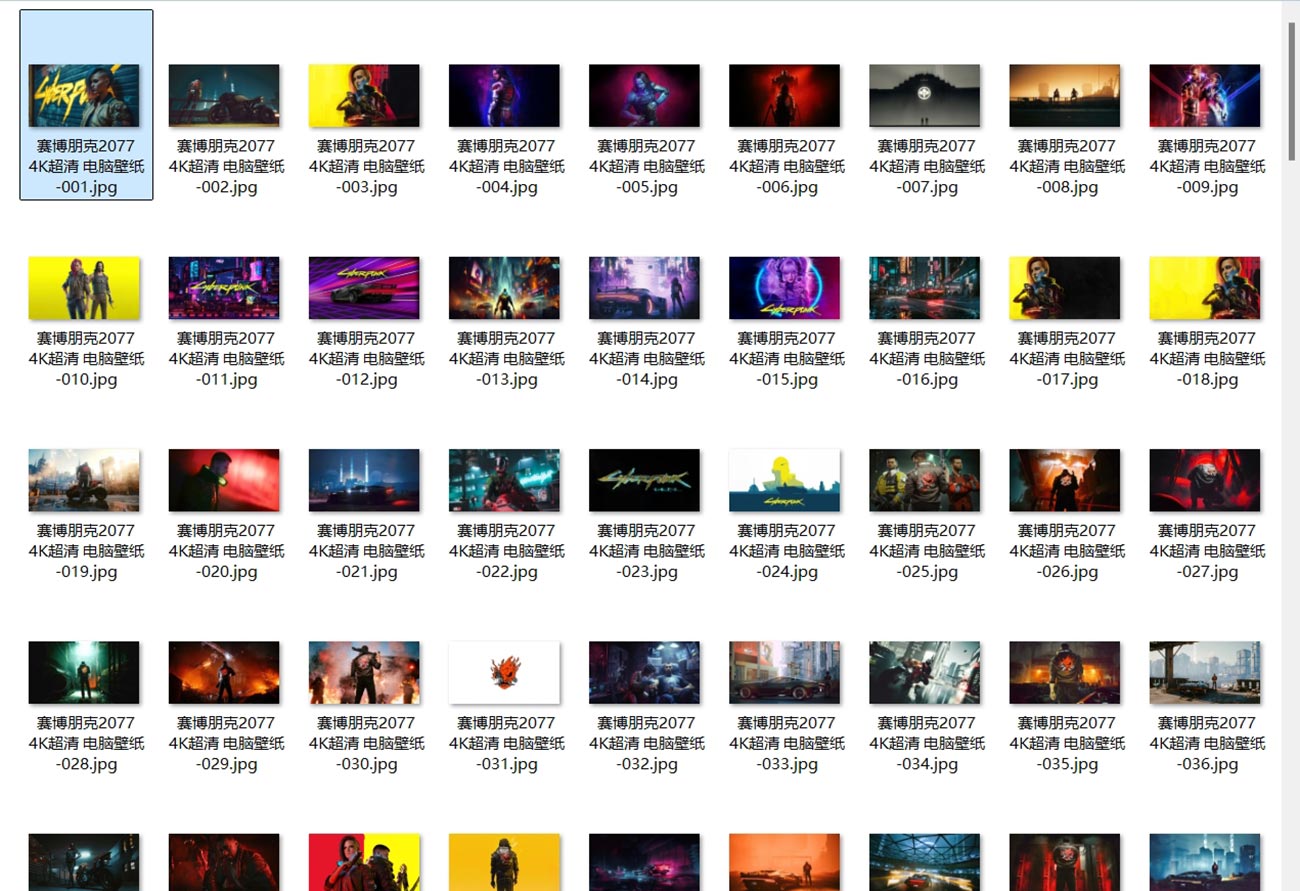Click filename text ending -002.jpg
1300x891 pixels.
pos(226,166)
